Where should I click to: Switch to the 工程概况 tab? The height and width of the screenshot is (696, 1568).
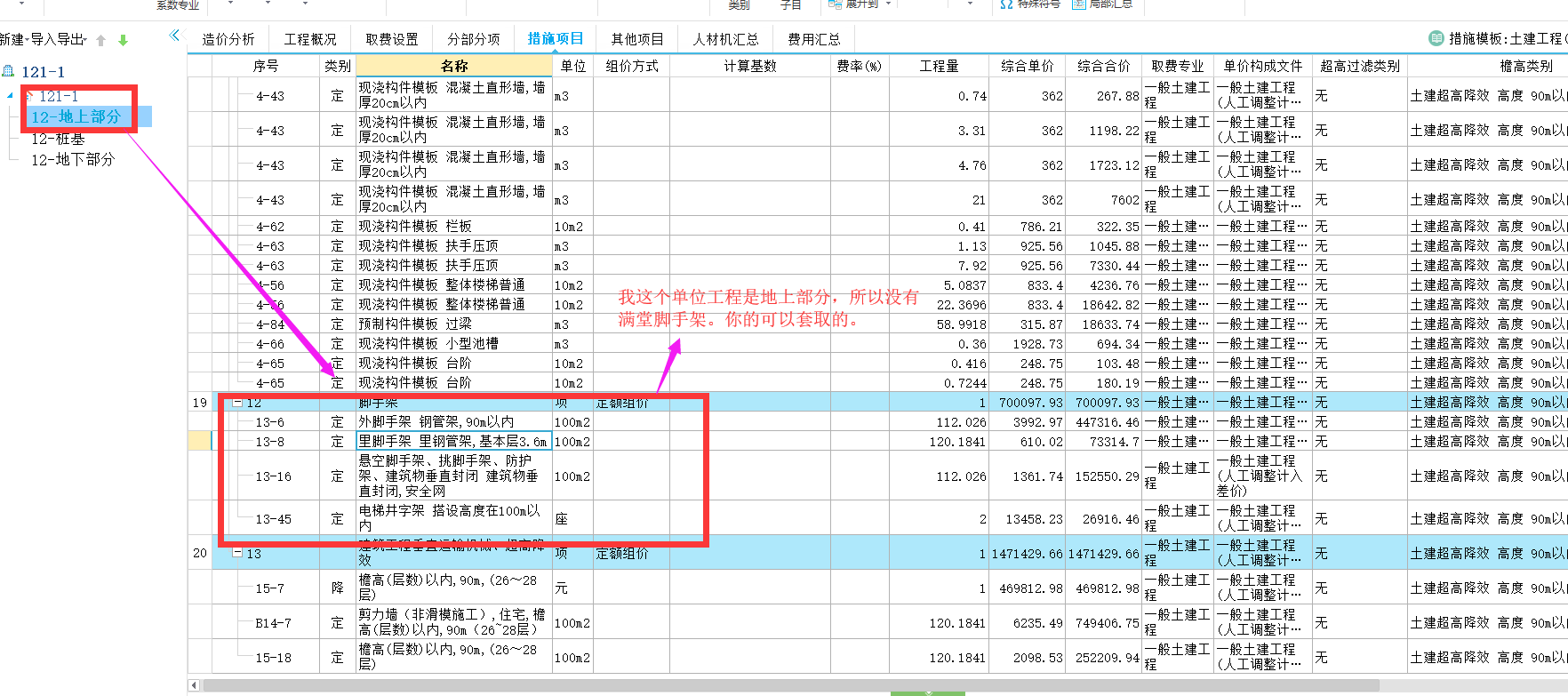tap(310, 39)
